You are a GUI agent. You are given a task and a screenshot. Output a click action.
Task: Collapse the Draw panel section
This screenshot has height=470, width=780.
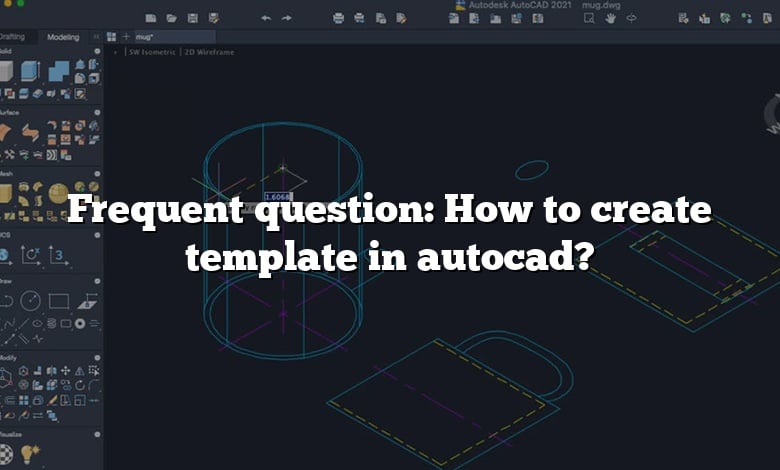pyautogui.click(x=98, y=281)
